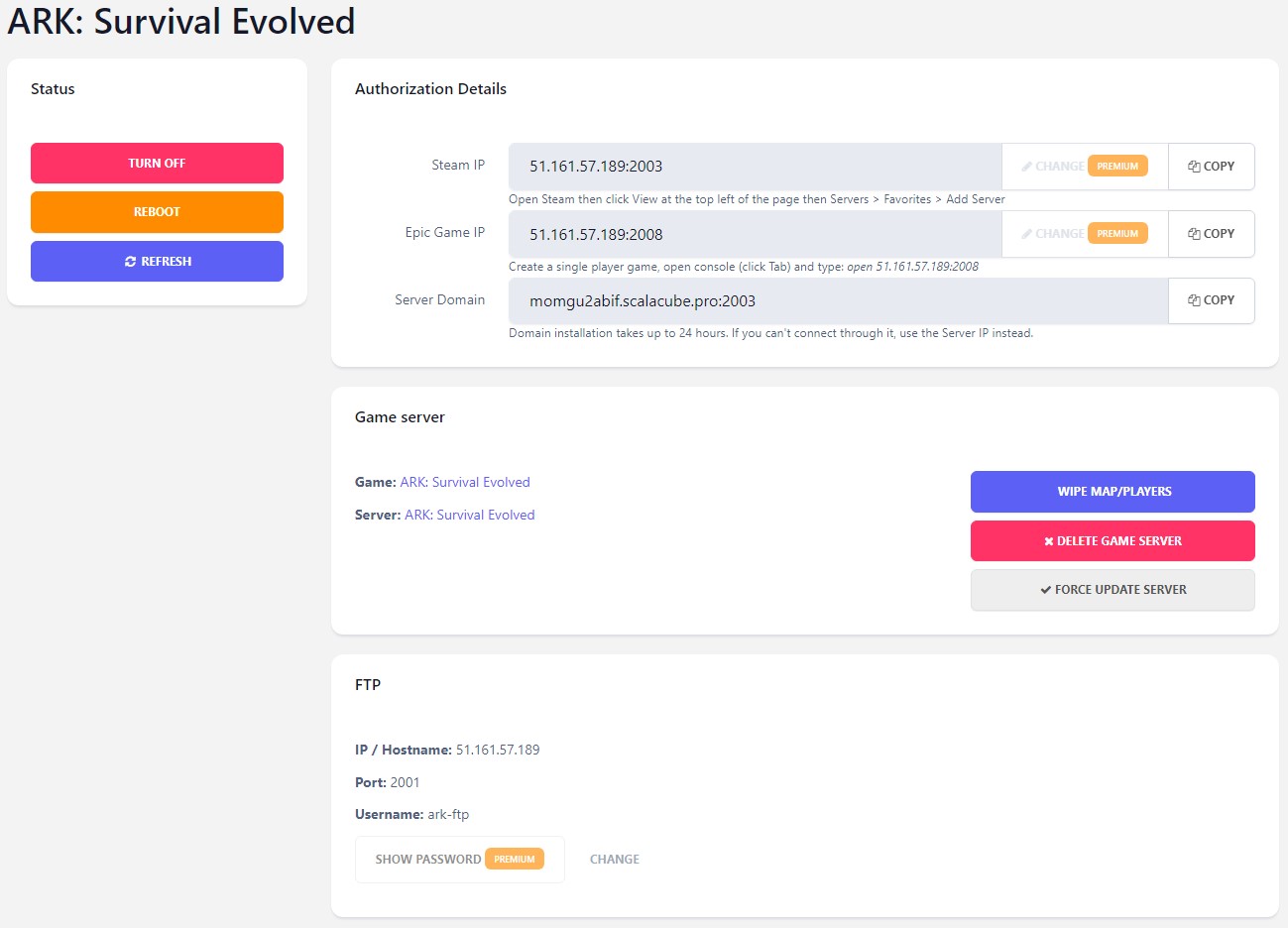Click the FTP IP / Hostname value 51.161.57.189
Viewport: 1288px width, 928px height.
[498, 751]
